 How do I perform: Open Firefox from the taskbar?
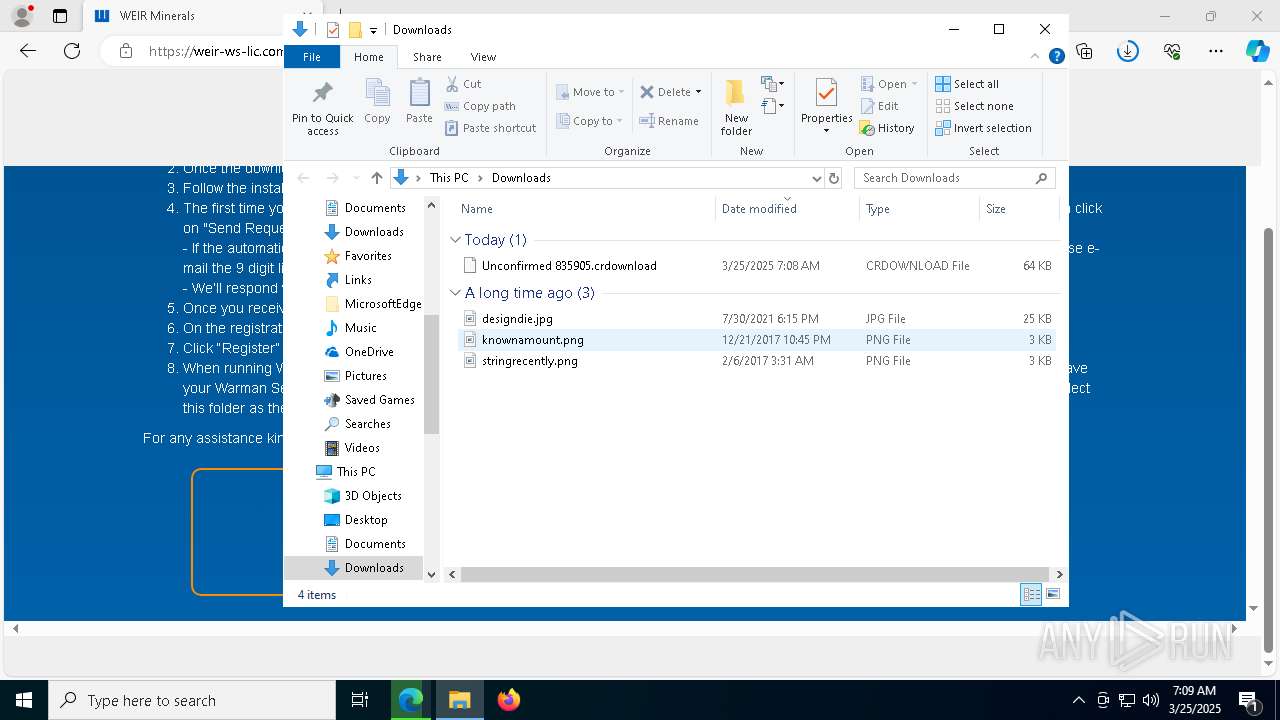(509, 700)
